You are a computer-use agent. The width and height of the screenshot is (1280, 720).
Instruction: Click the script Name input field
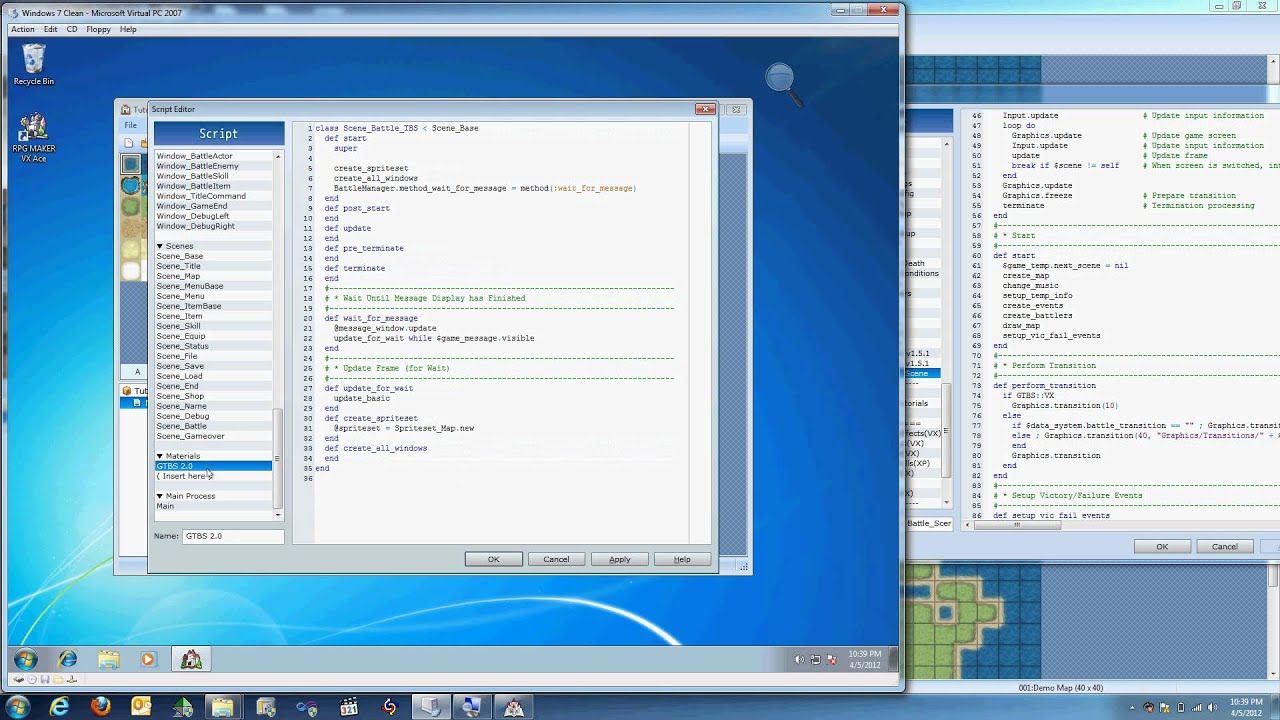[233, 536]
